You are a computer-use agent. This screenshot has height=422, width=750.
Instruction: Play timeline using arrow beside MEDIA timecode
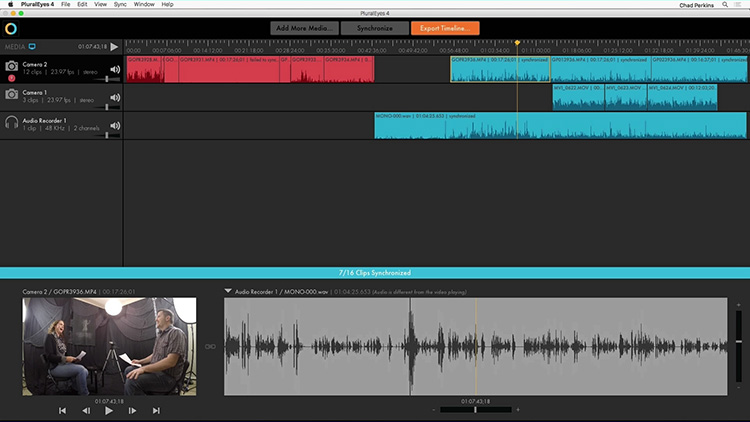pos(114,46)
